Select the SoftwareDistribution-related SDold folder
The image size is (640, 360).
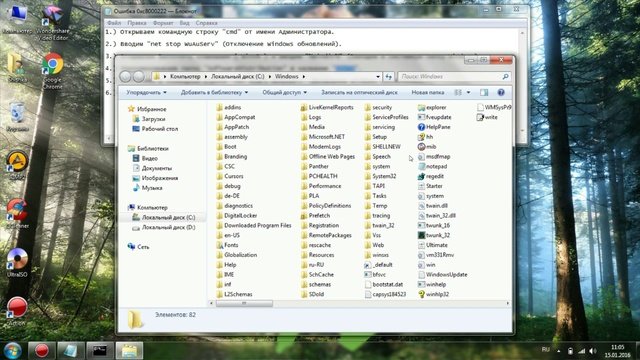(x=312, y=294)
